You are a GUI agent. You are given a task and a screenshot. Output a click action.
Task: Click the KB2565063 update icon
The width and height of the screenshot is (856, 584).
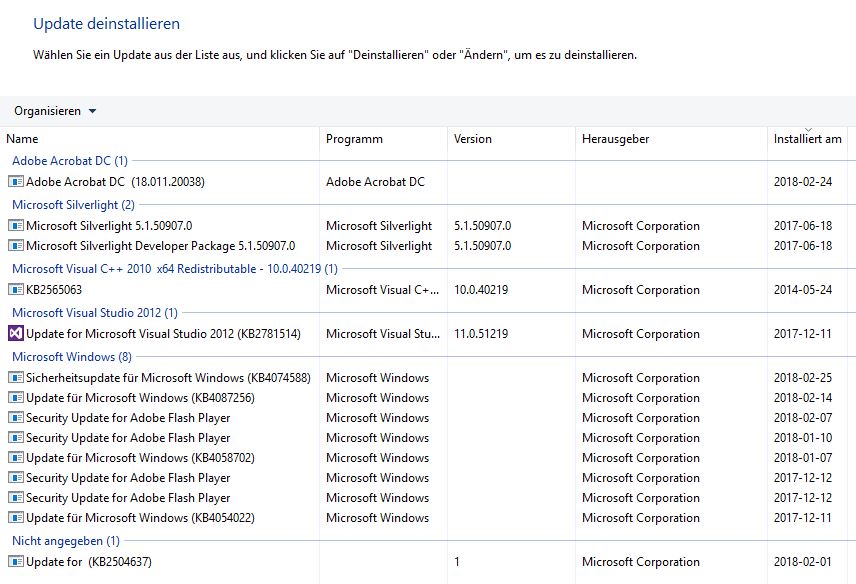[15, 290]
